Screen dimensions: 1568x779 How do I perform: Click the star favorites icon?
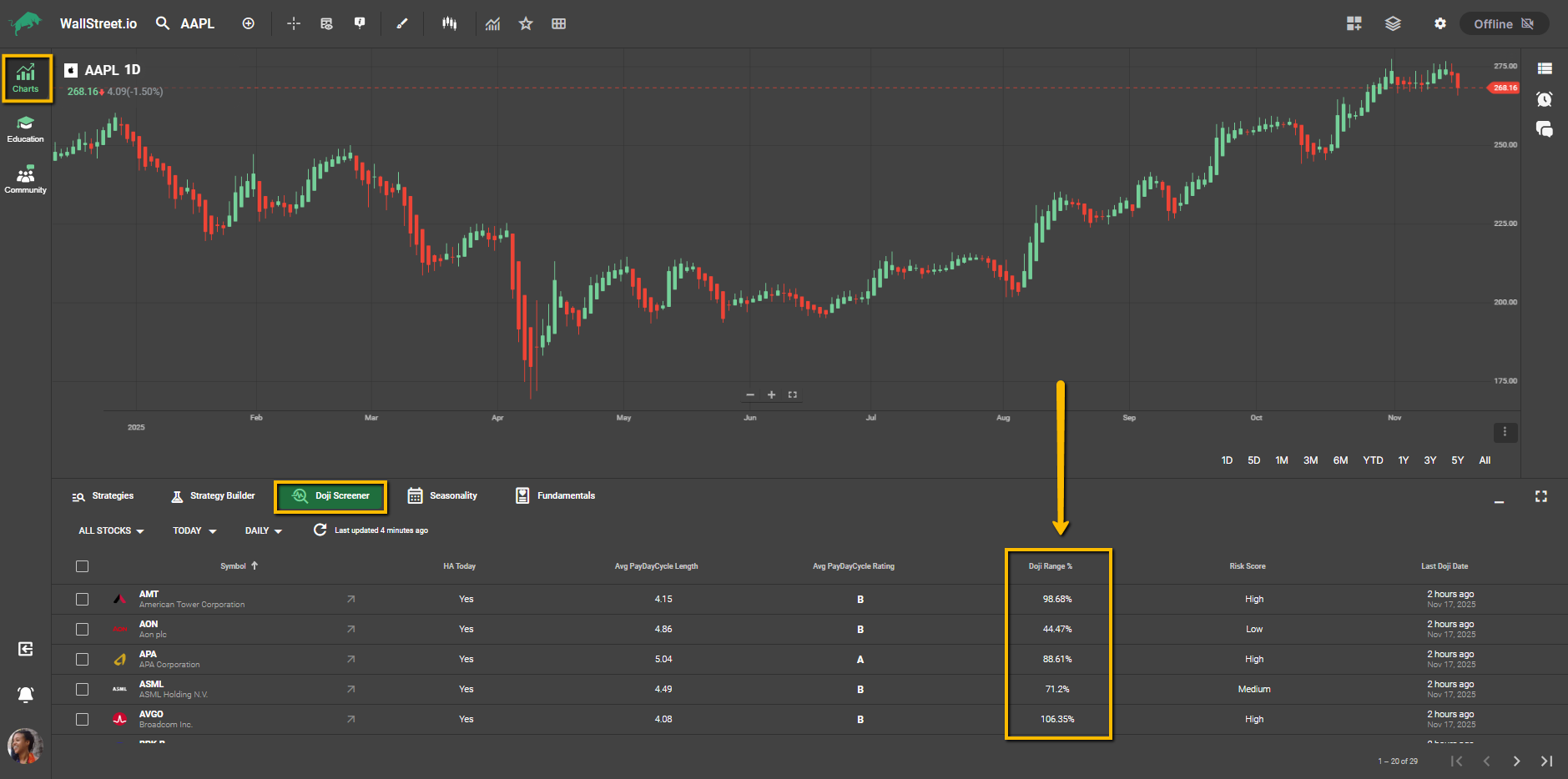point(526,23)
